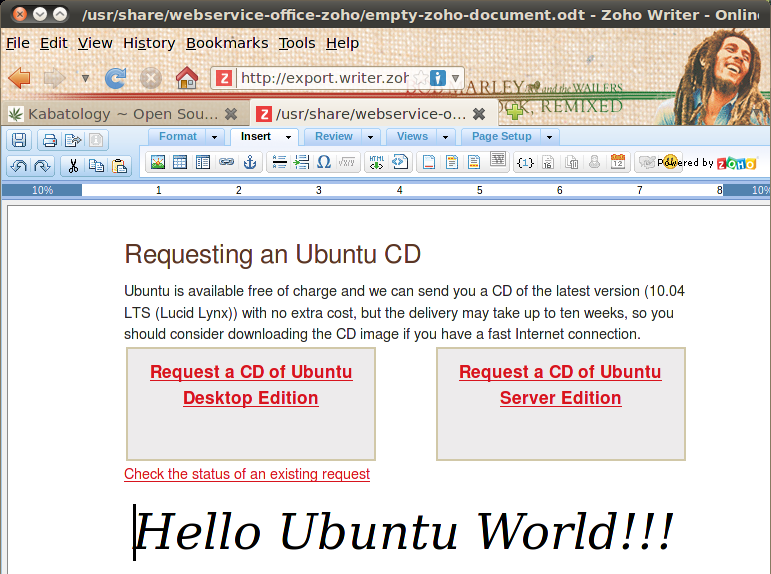Insert a page break icon
This screenshot has height=574, width=771.
point(301,162)
